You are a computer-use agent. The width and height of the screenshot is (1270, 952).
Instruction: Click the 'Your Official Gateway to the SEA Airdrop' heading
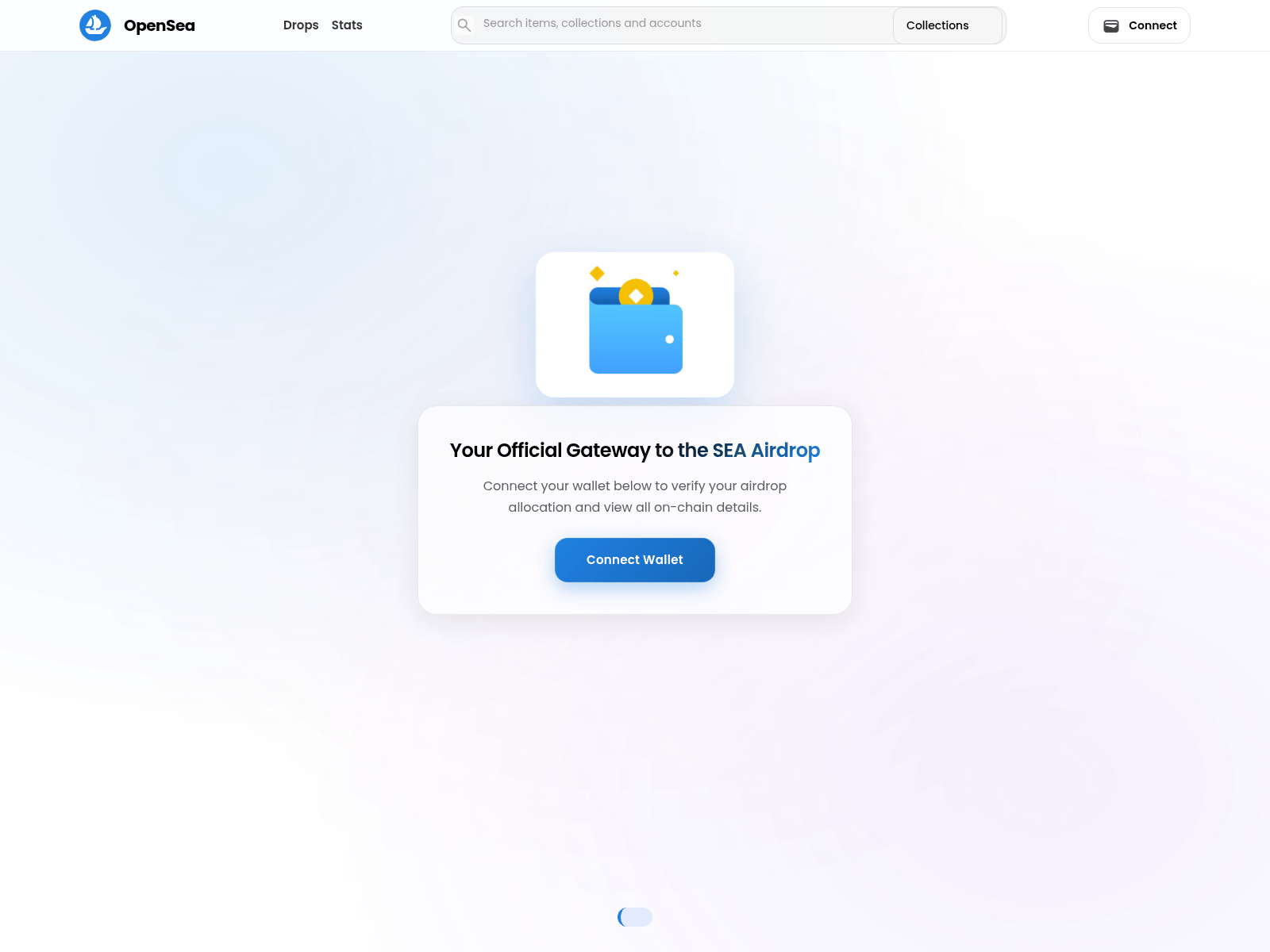[x=635, y=451]
